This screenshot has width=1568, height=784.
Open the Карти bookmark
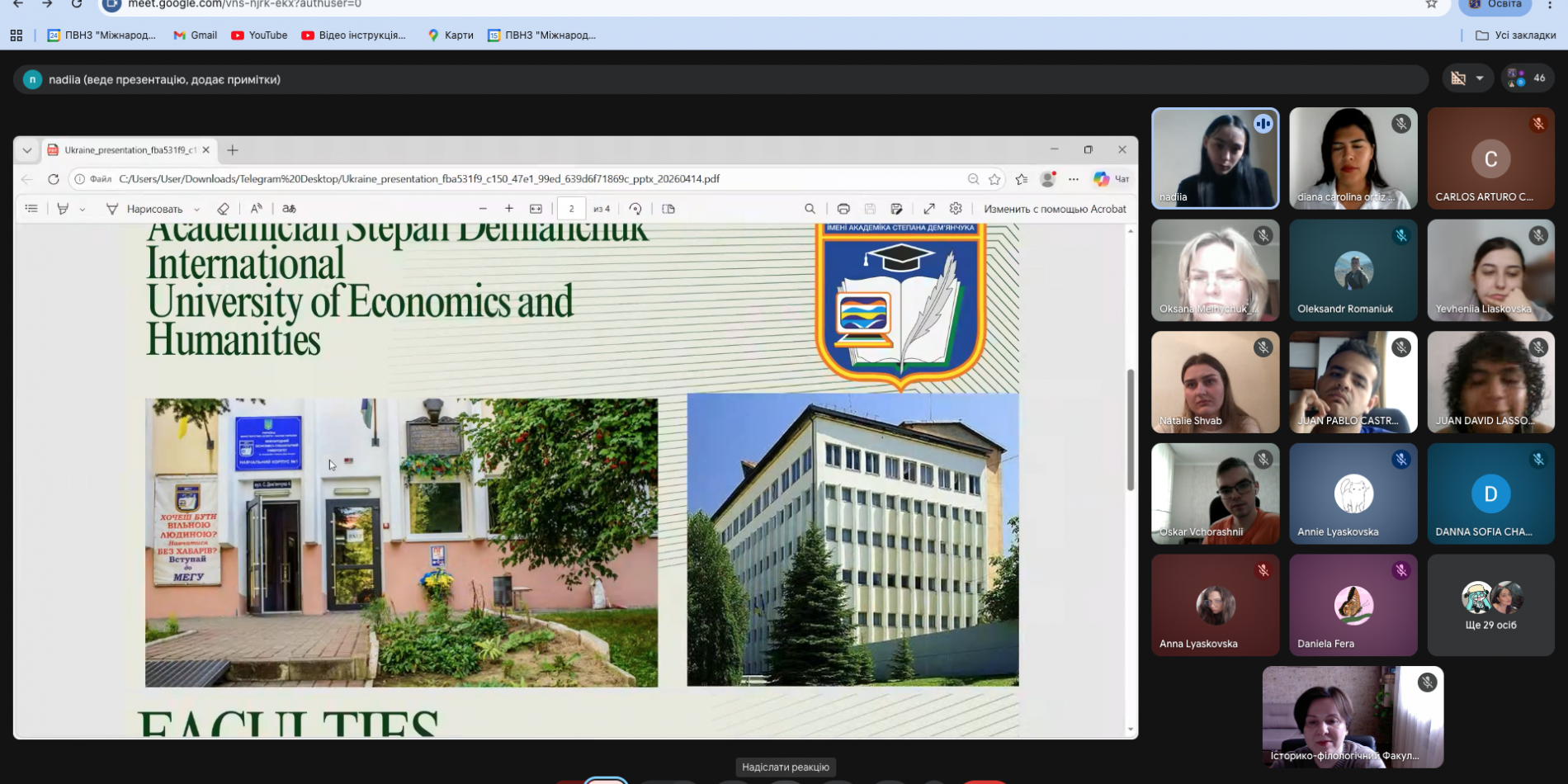click(x=450, y=35)
